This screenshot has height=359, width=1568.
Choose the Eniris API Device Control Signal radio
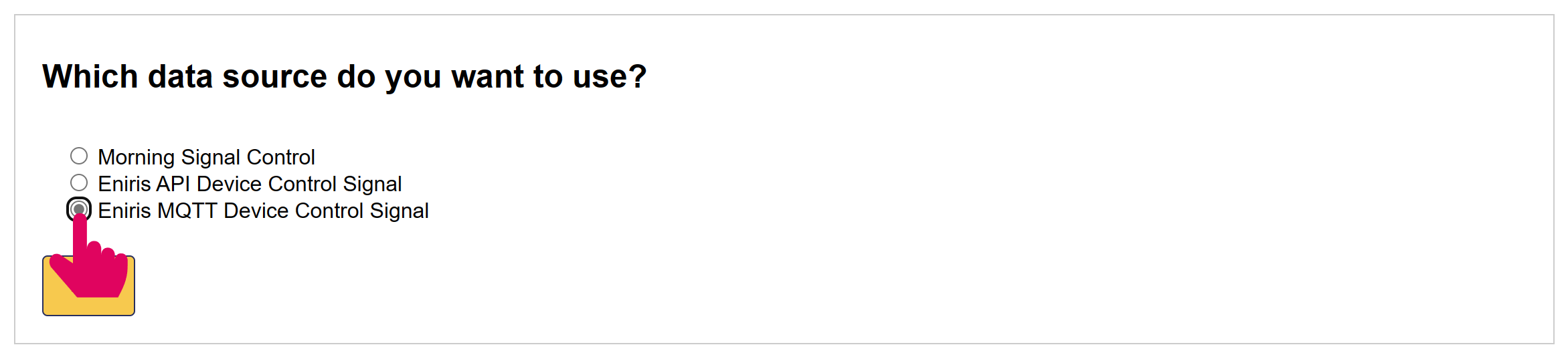(79, 183)
